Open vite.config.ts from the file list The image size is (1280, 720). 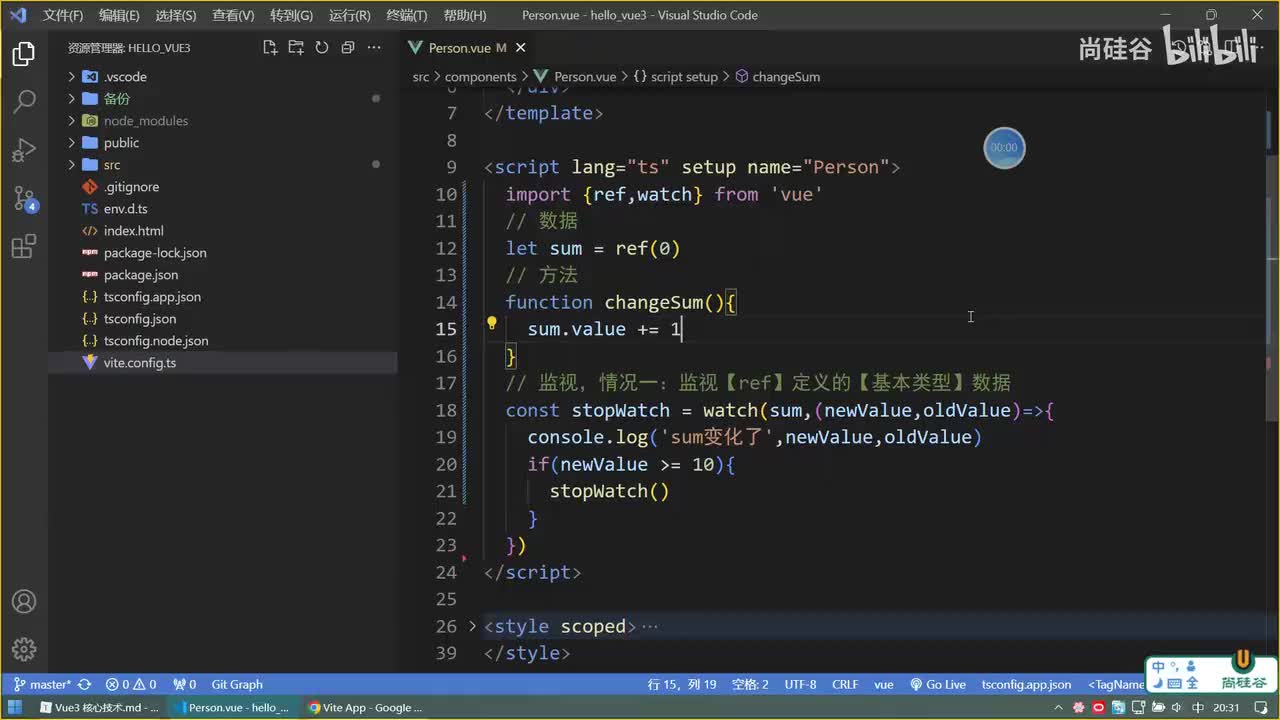[139, 363]
